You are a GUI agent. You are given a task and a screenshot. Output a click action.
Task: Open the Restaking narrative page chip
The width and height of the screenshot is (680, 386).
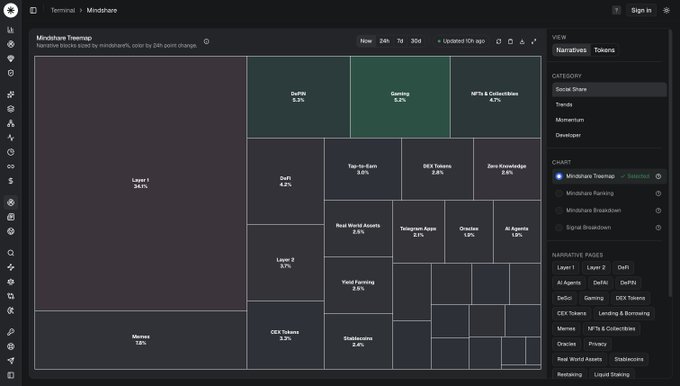pos(569,374)
